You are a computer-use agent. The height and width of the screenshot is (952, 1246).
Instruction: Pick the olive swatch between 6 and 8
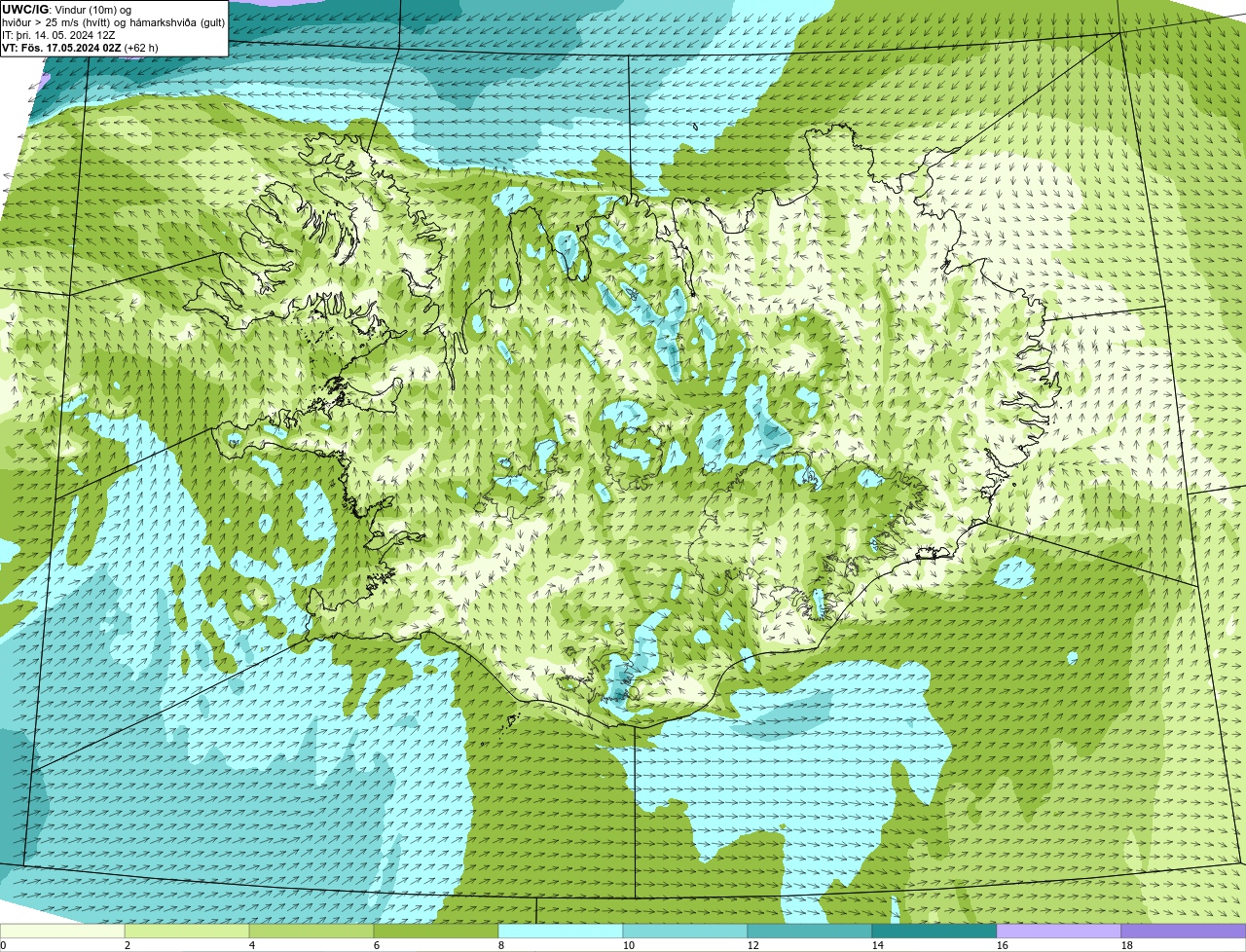pos(436,931)
